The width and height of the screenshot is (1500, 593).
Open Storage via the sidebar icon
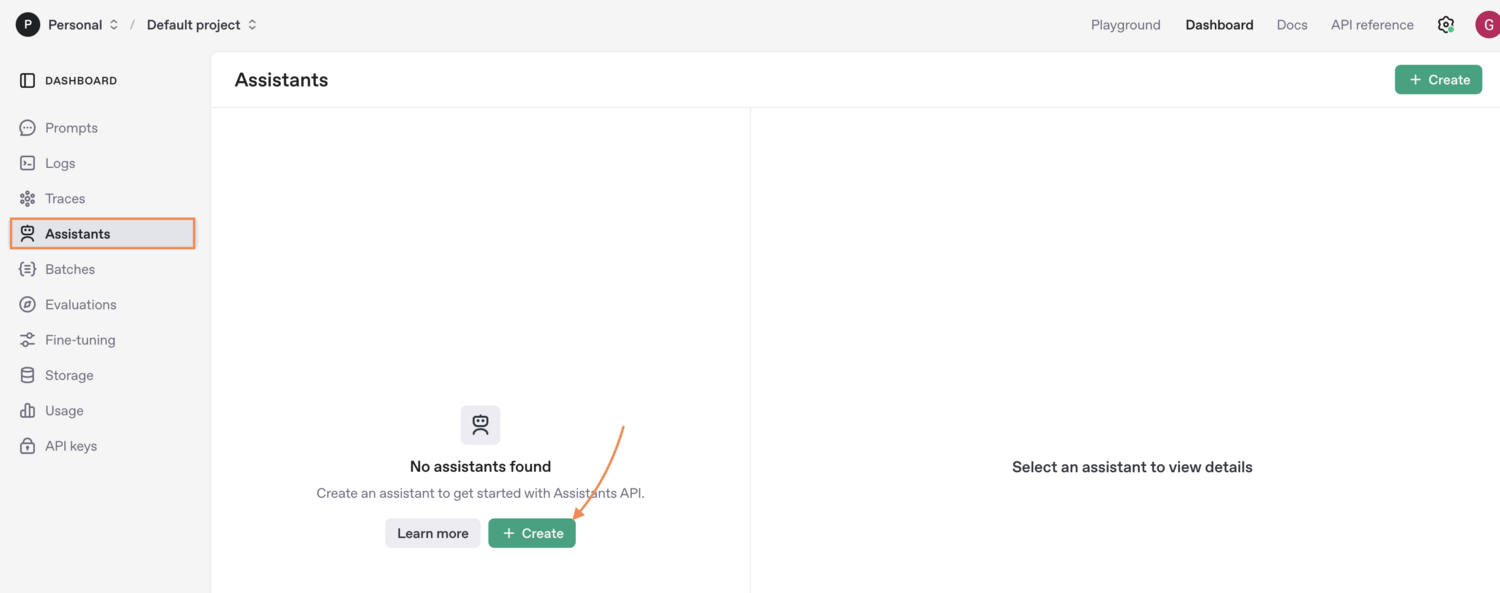point(28,374)
